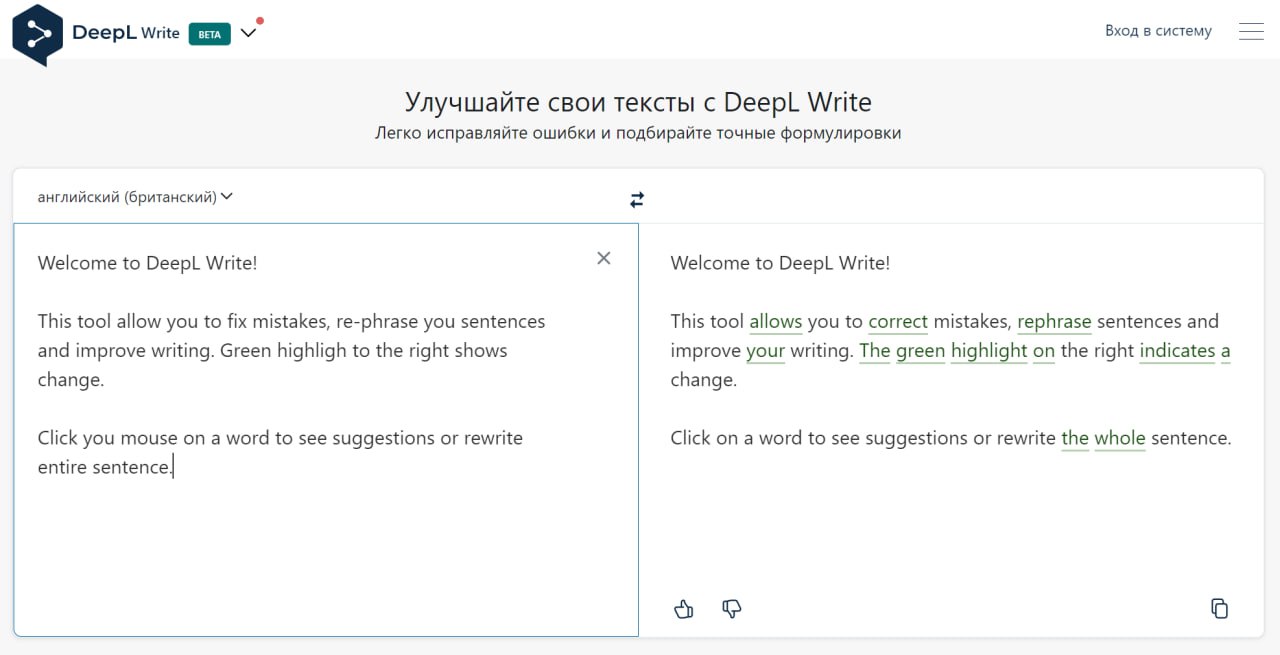Click the BETA badge
This screenshot has width=1280, height=655.
[209, 33]
